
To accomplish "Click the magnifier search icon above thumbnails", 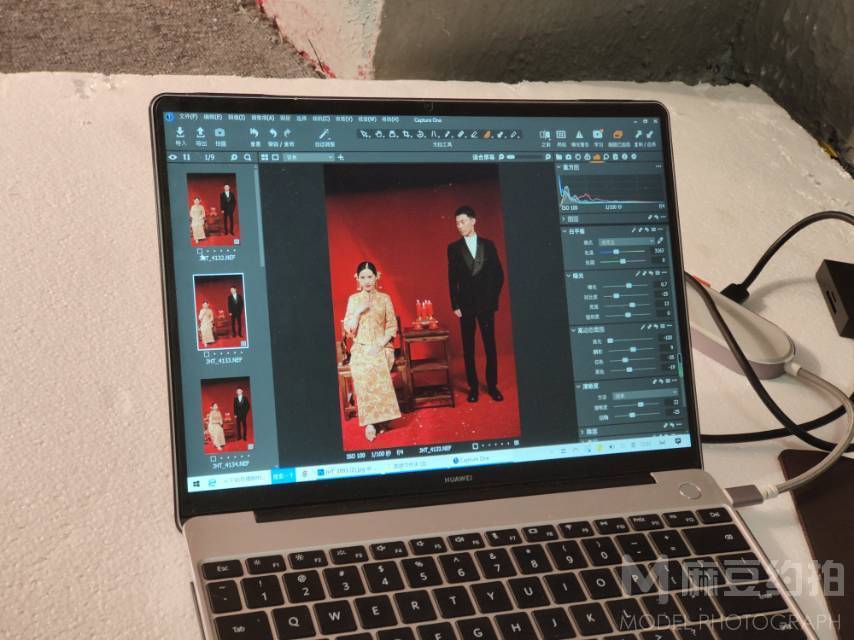I will 235,157.
